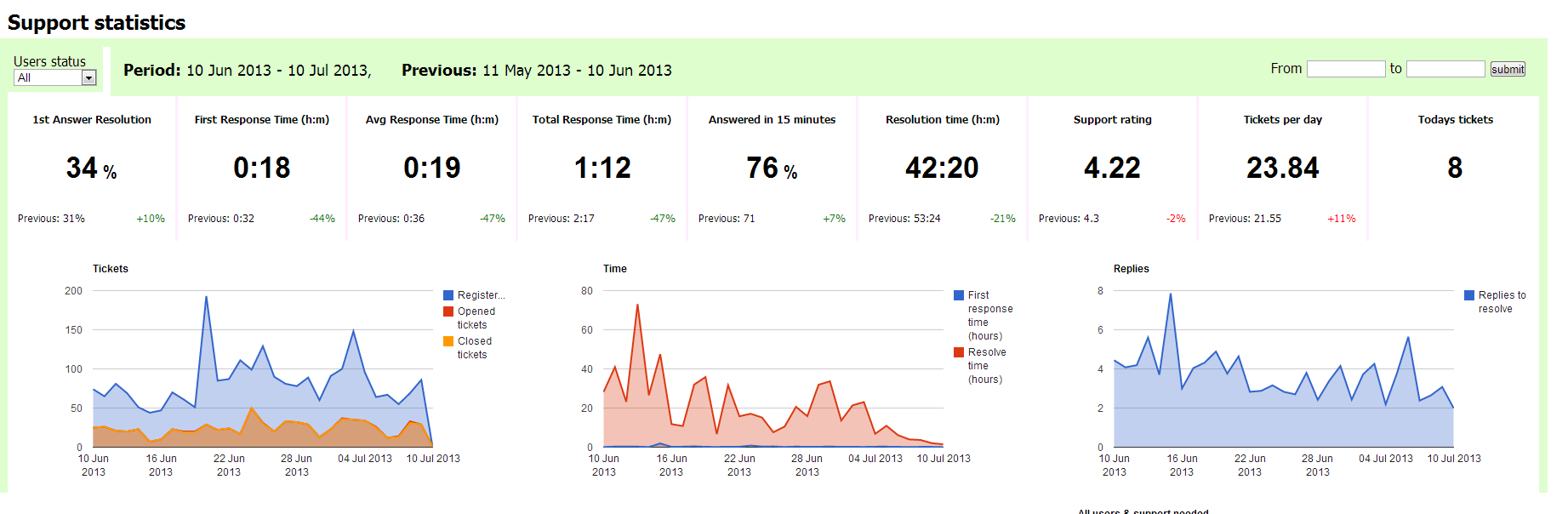Click the Resolution time 42:20 value

coord(942,168)
